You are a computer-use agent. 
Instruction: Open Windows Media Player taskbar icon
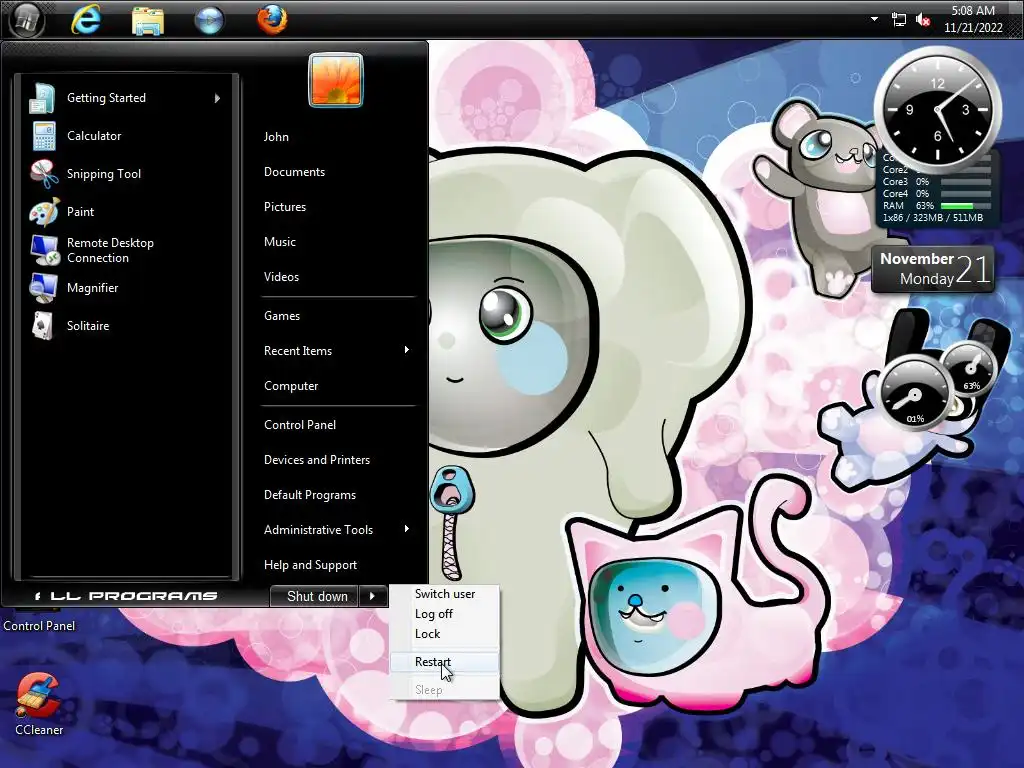(210, 20)
